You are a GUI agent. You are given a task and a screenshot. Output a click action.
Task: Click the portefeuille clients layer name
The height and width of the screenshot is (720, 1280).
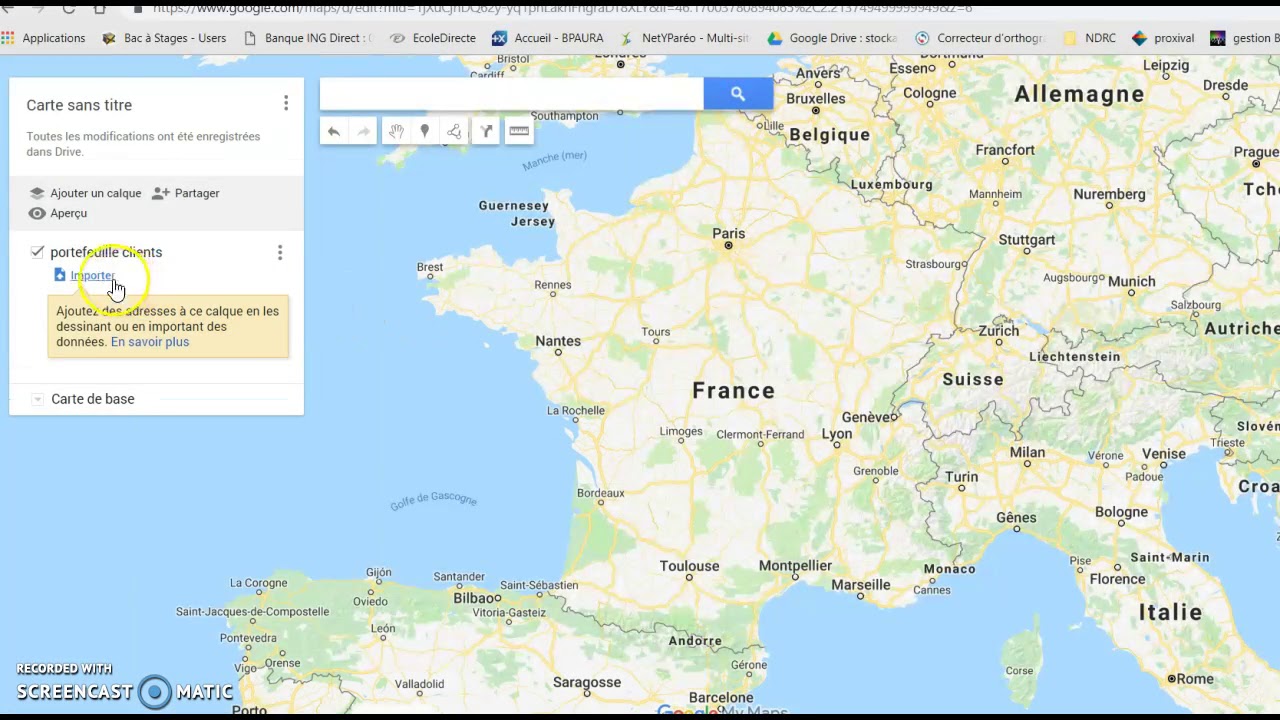tap(106, 252)
